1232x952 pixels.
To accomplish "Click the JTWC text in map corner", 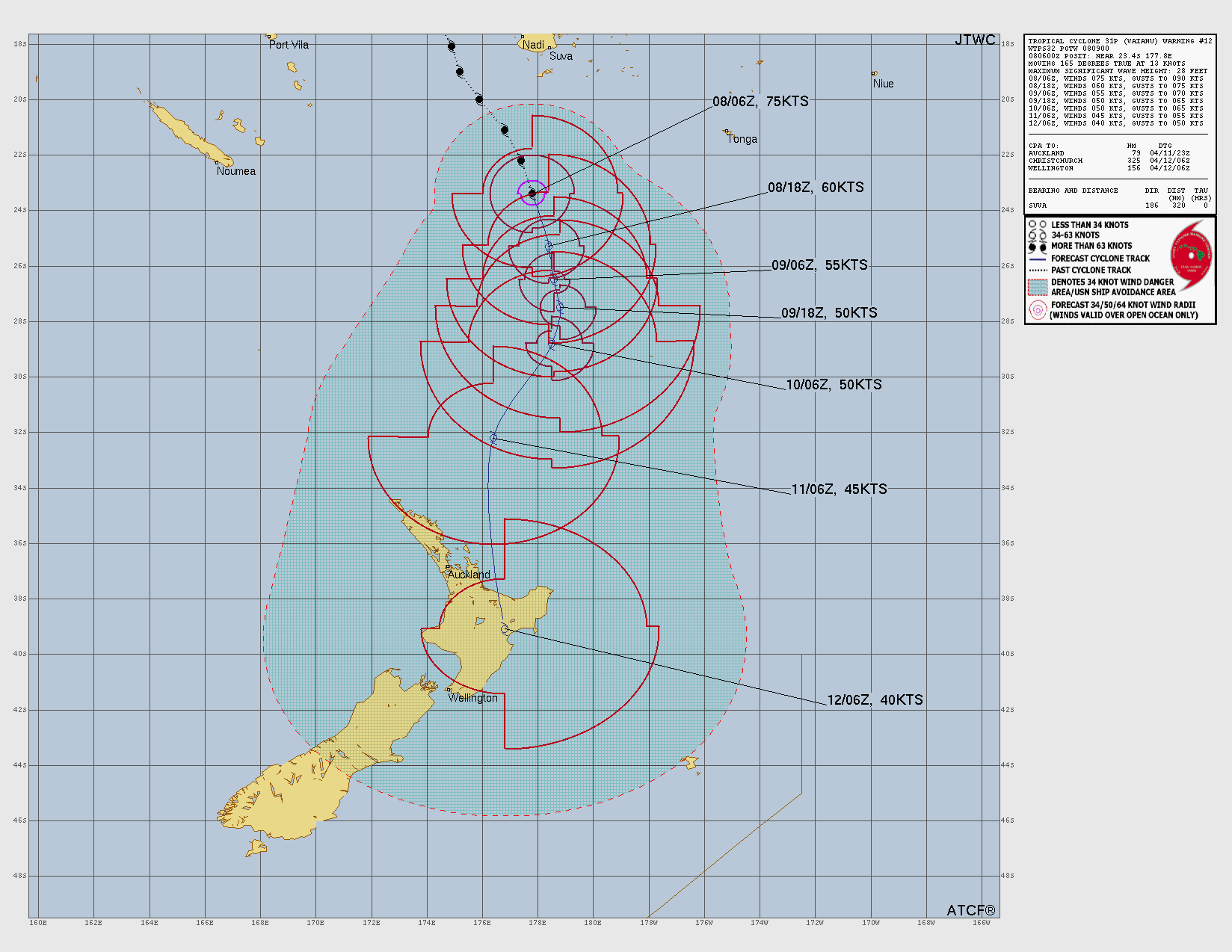I will 975,40.
